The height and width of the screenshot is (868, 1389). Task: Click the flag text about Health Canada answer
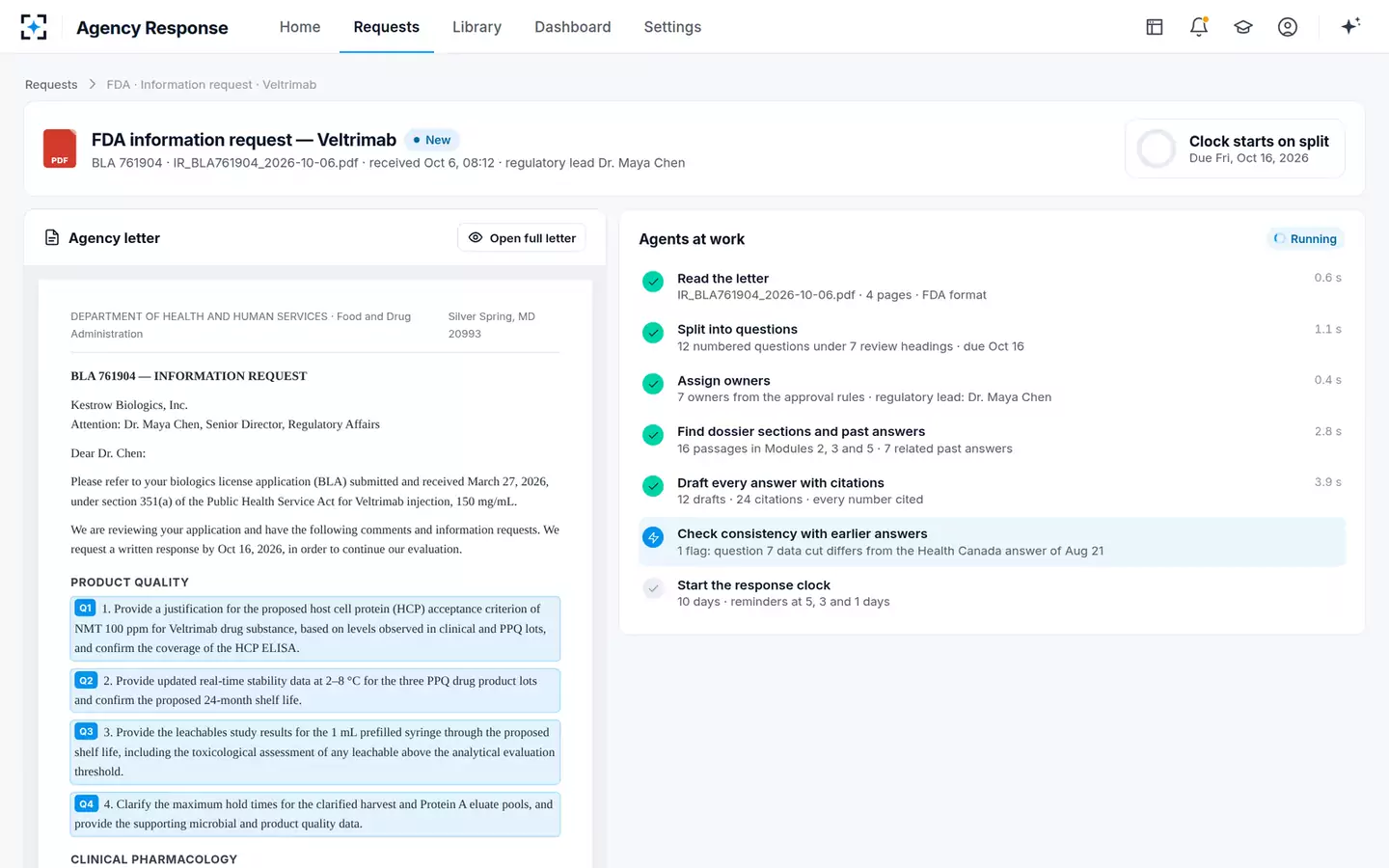click(x=890, y=551)
